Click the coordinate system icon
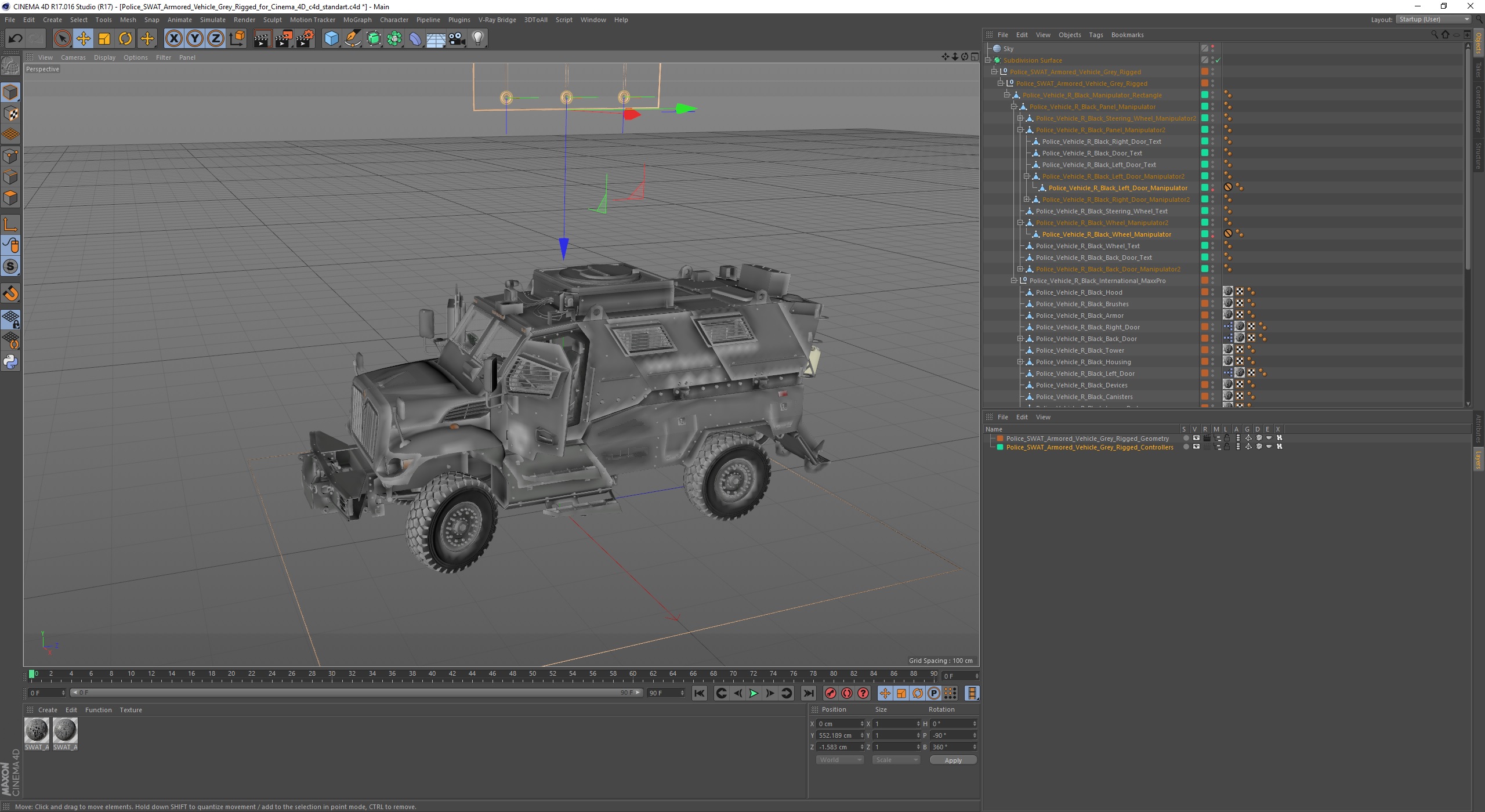This screenshot has width=1485, height=812. tap(237, 39)
